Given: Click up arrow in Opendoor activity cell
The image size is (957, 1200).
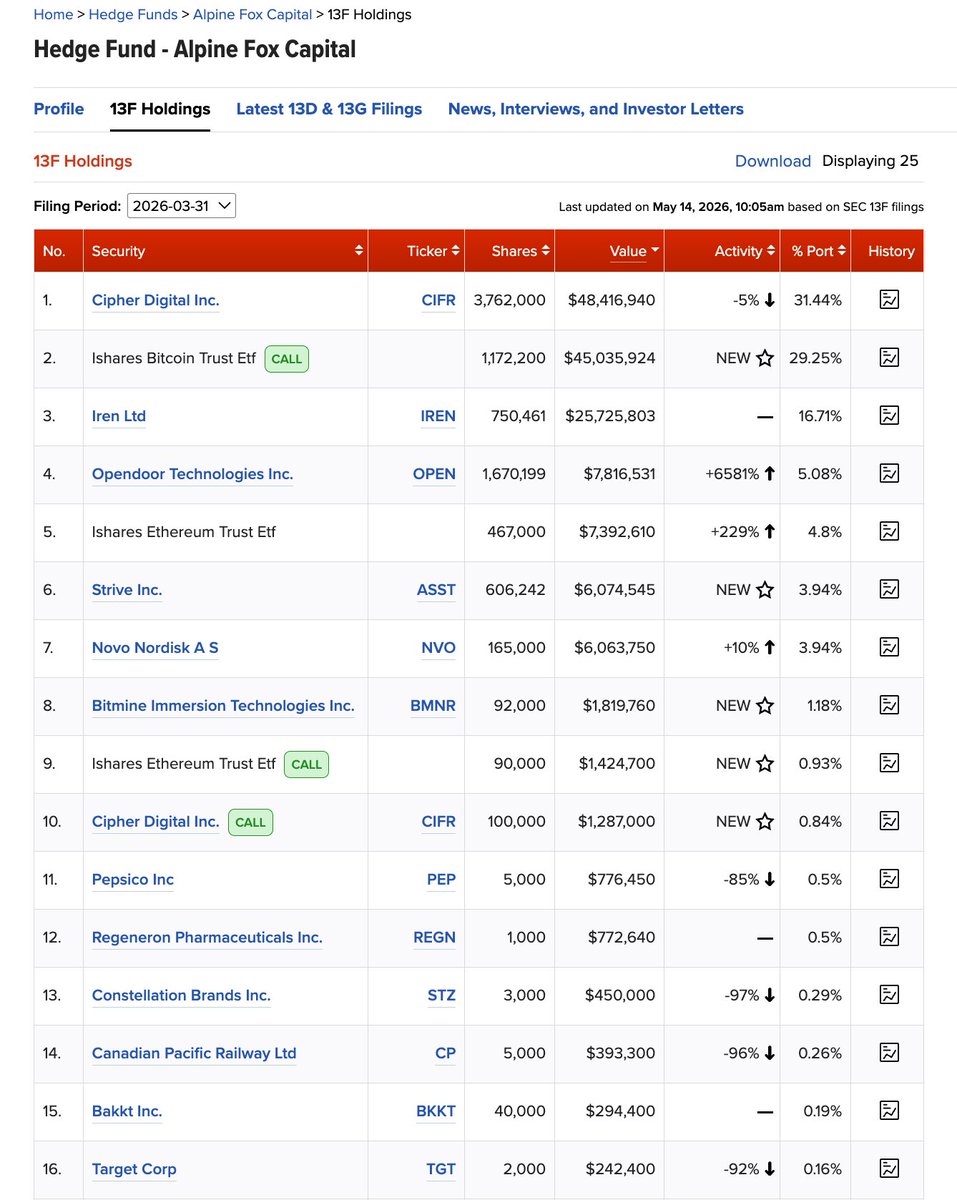Looking at the screenshot, I should (769, 474).
